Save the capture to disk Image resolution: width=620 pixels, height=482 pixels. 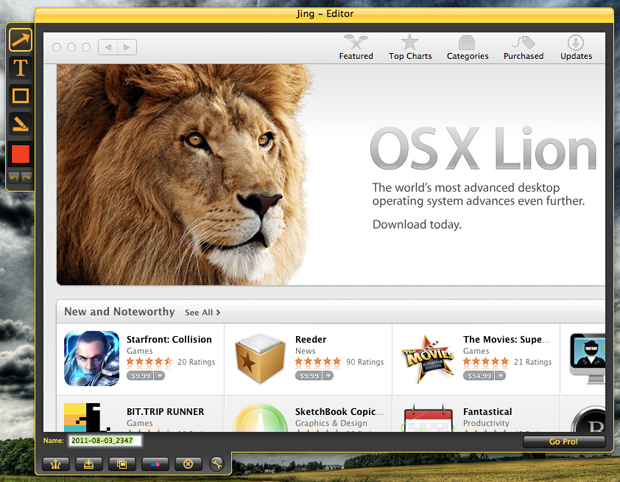(x=89, y=464)
